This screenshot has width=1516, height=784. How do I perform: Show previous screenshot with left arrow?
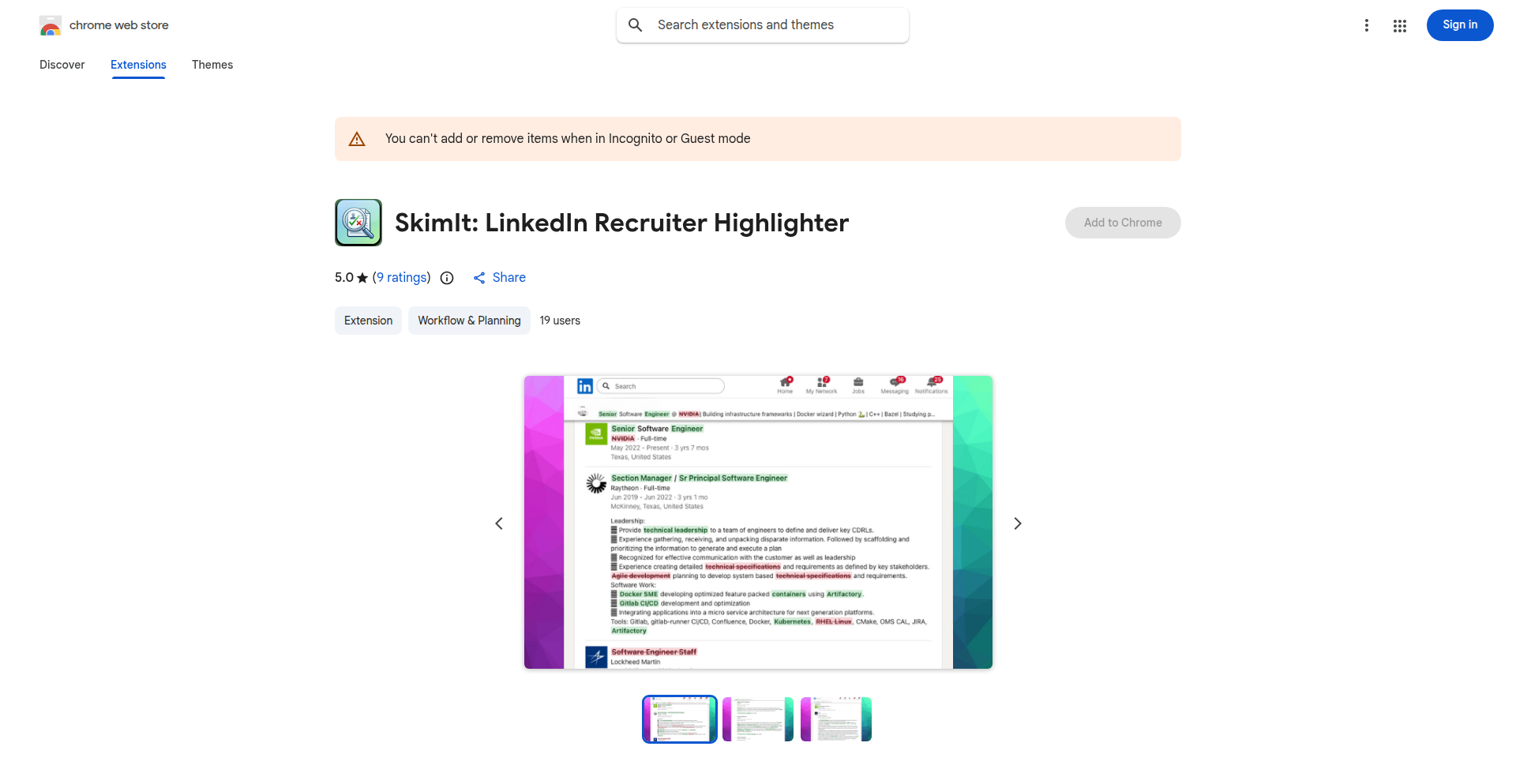499,523
